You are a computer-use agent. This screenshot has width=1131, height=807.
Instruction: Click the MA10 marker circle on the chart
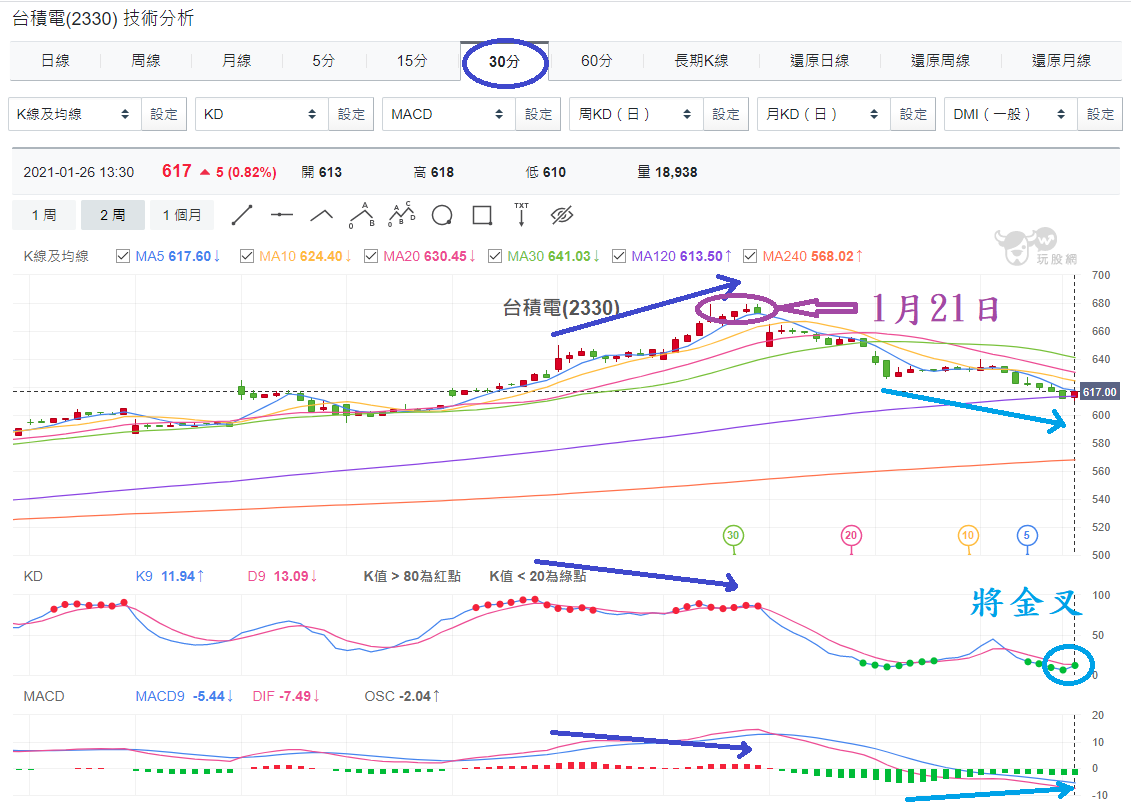click(968, 535)
